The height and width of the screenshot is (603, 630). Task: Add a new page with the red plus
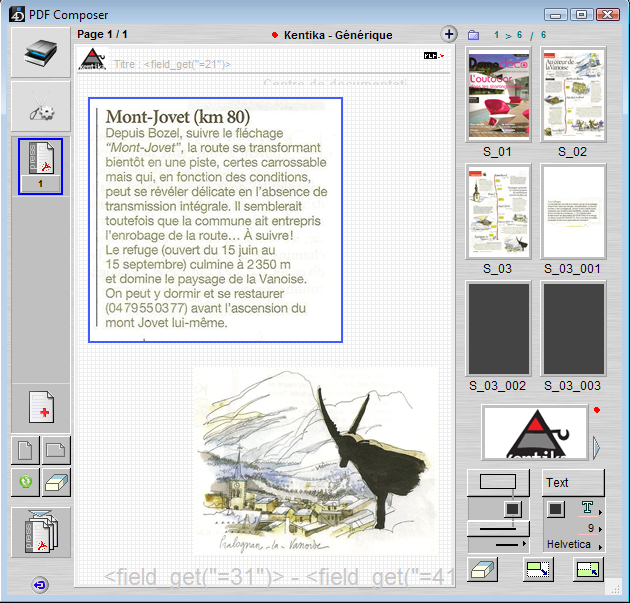[41, 407]
